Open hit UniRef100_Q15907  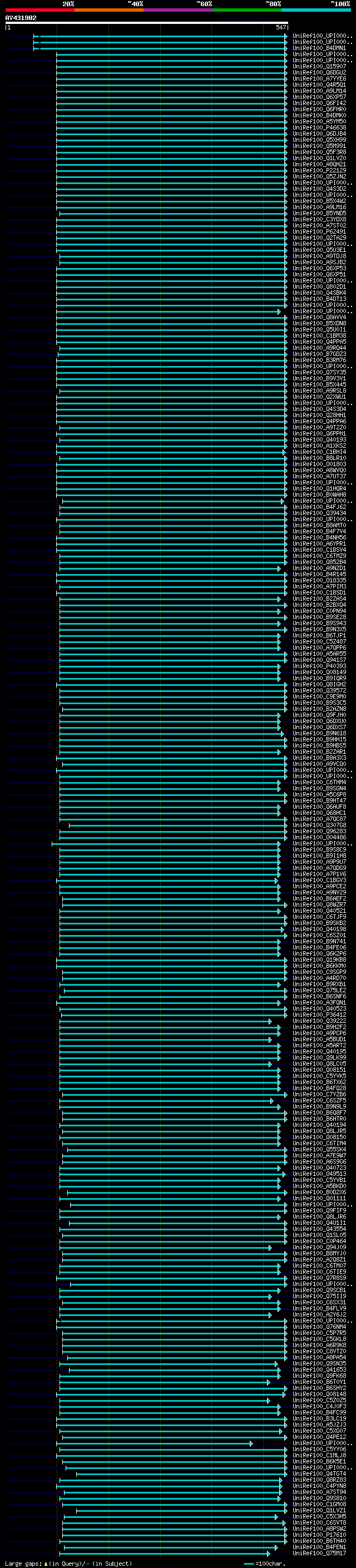pos(319,66)
